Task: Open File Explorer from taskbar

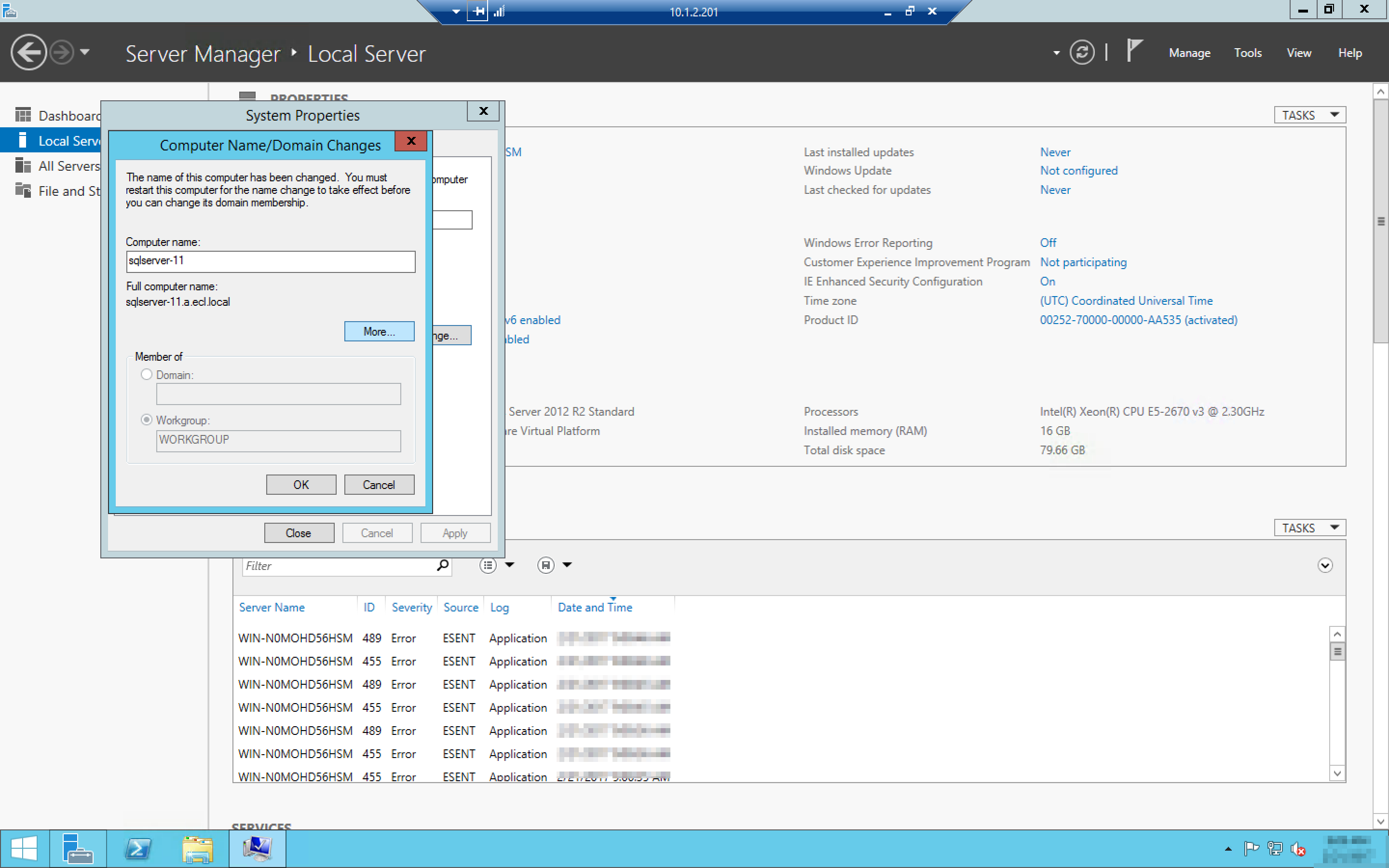Action: tap(197, 849)
